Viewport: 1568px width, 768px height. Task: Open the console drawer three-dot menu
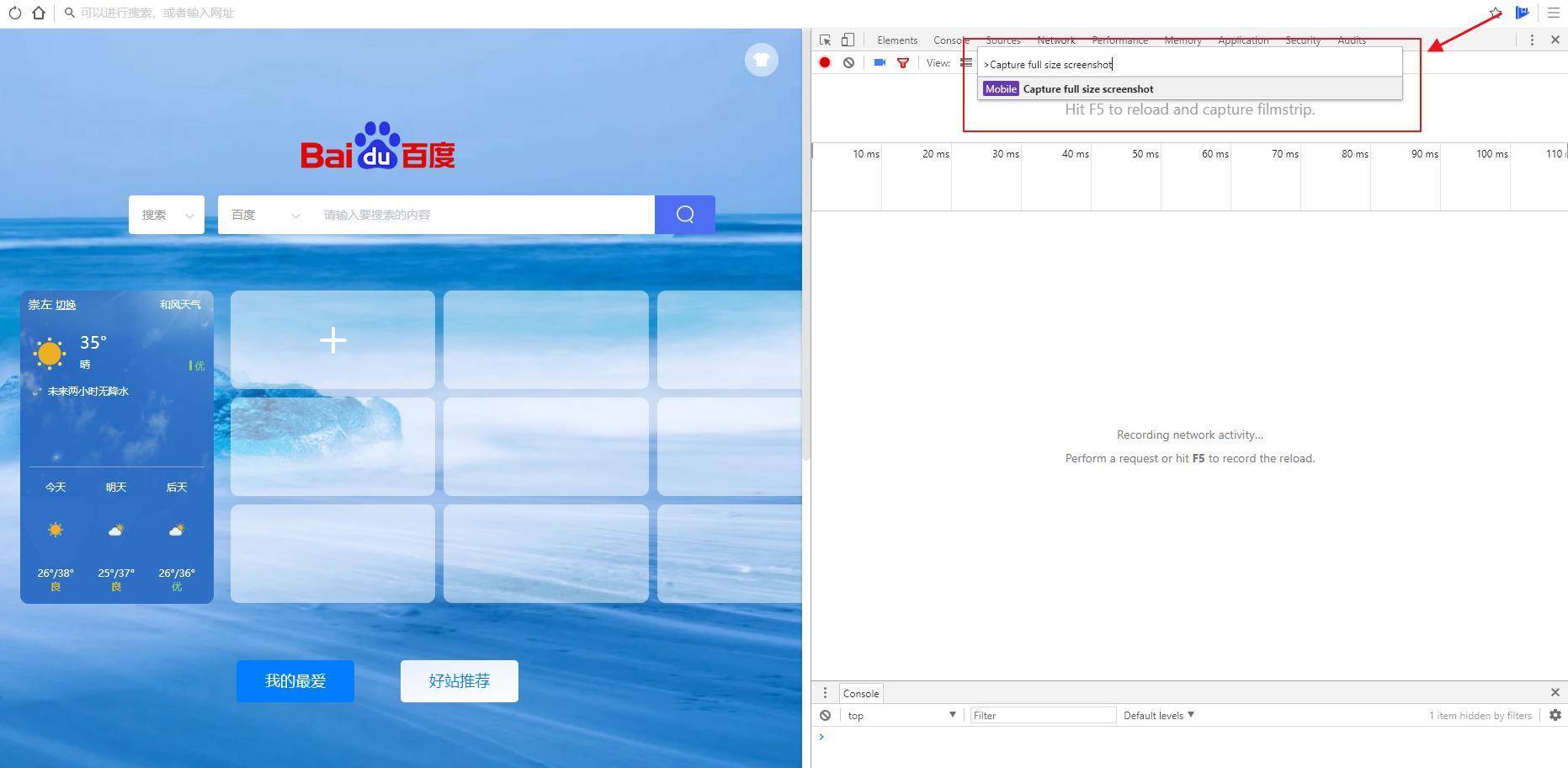pos(825,692)
